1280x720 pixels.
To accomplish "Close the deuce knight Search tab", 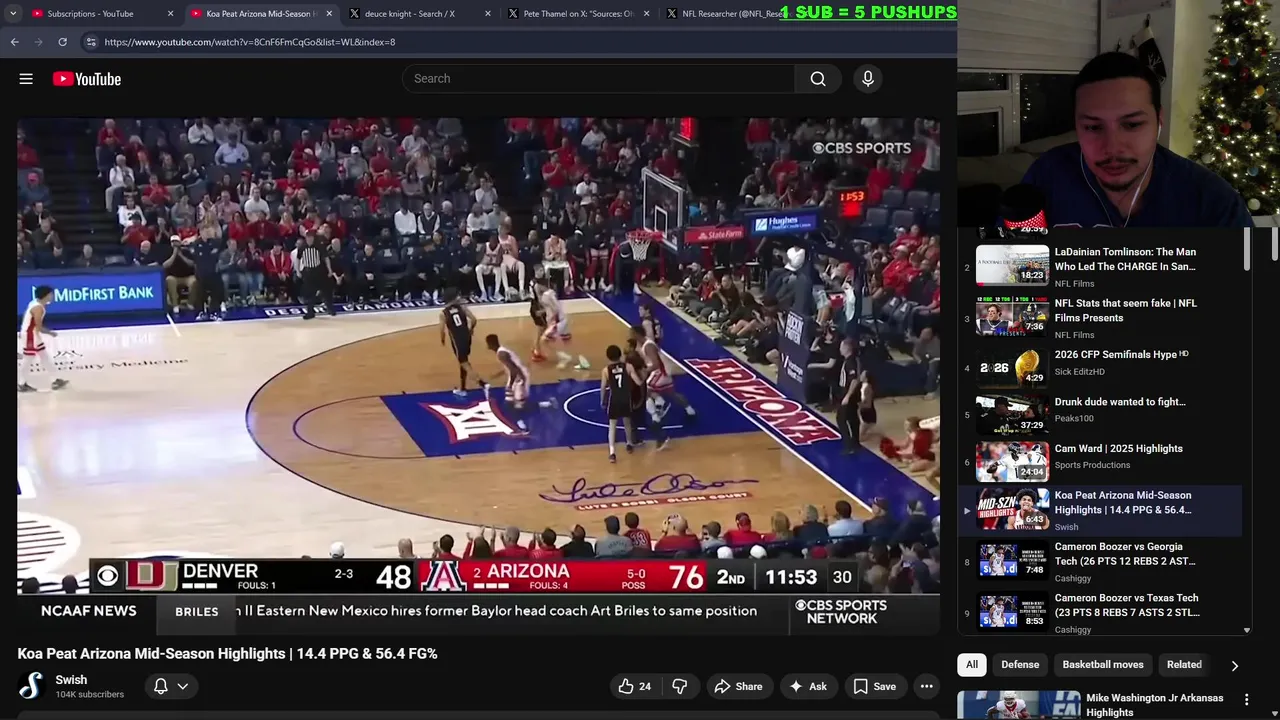I will point(488,14).
